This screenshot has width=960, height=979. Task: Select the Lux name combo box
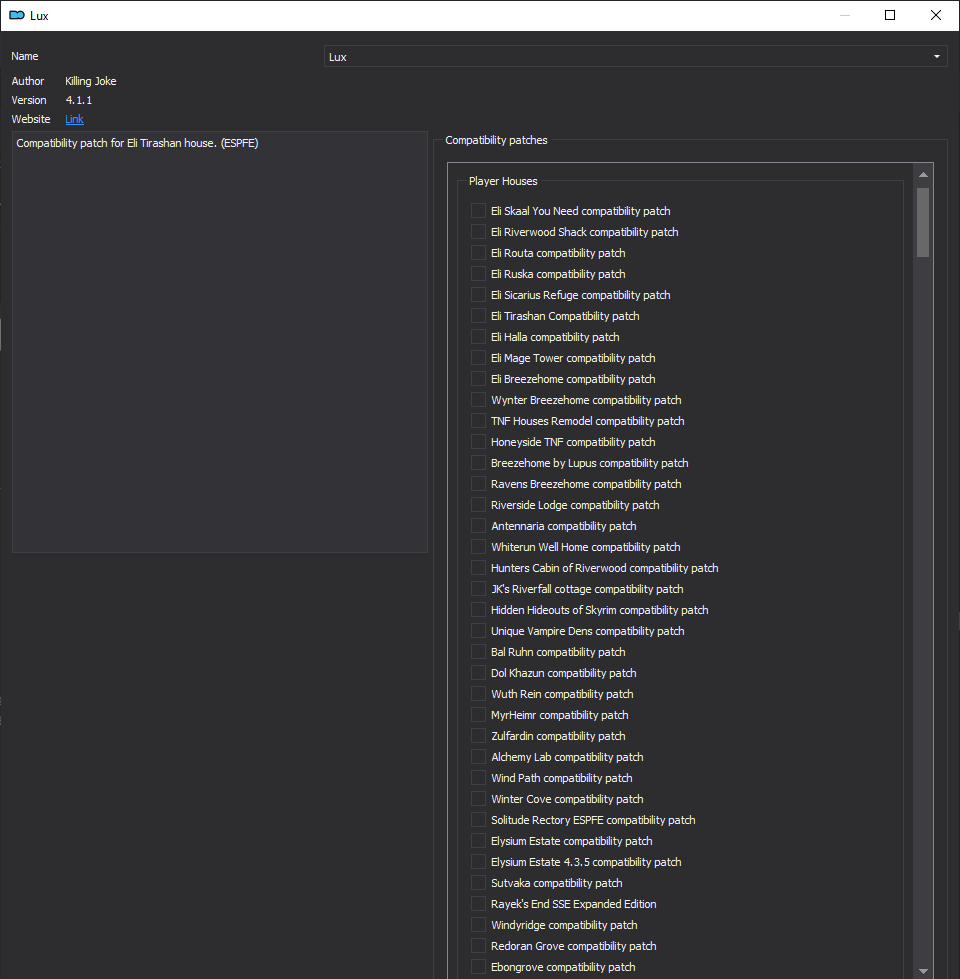(635, 57)
